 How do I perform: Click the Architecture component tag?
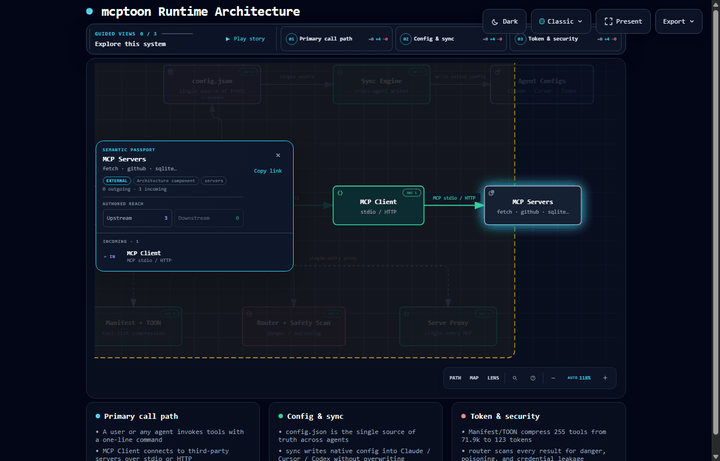[x=166, y=181]
